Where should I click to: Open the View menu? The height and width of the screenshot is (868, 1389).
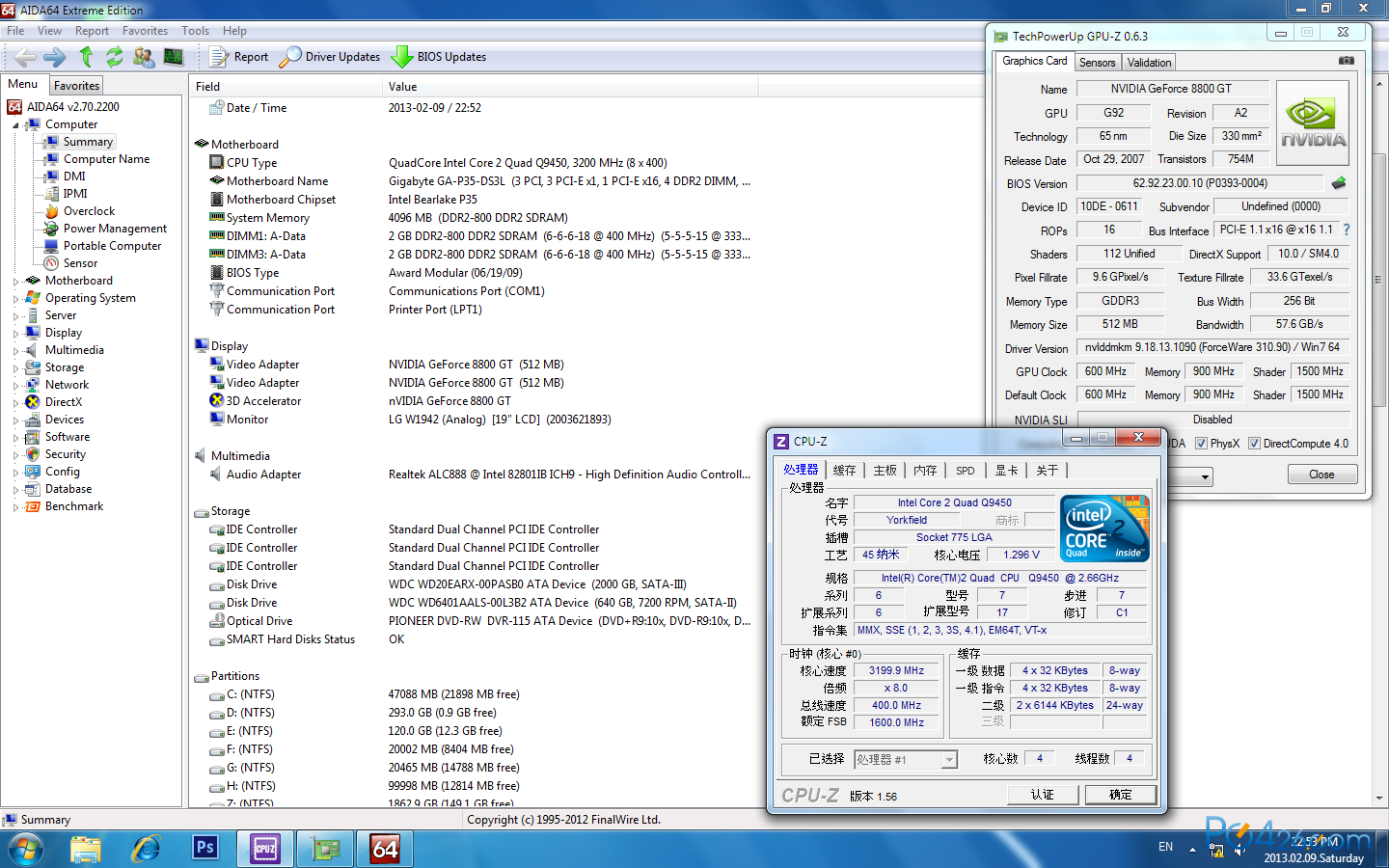point(49,31)
